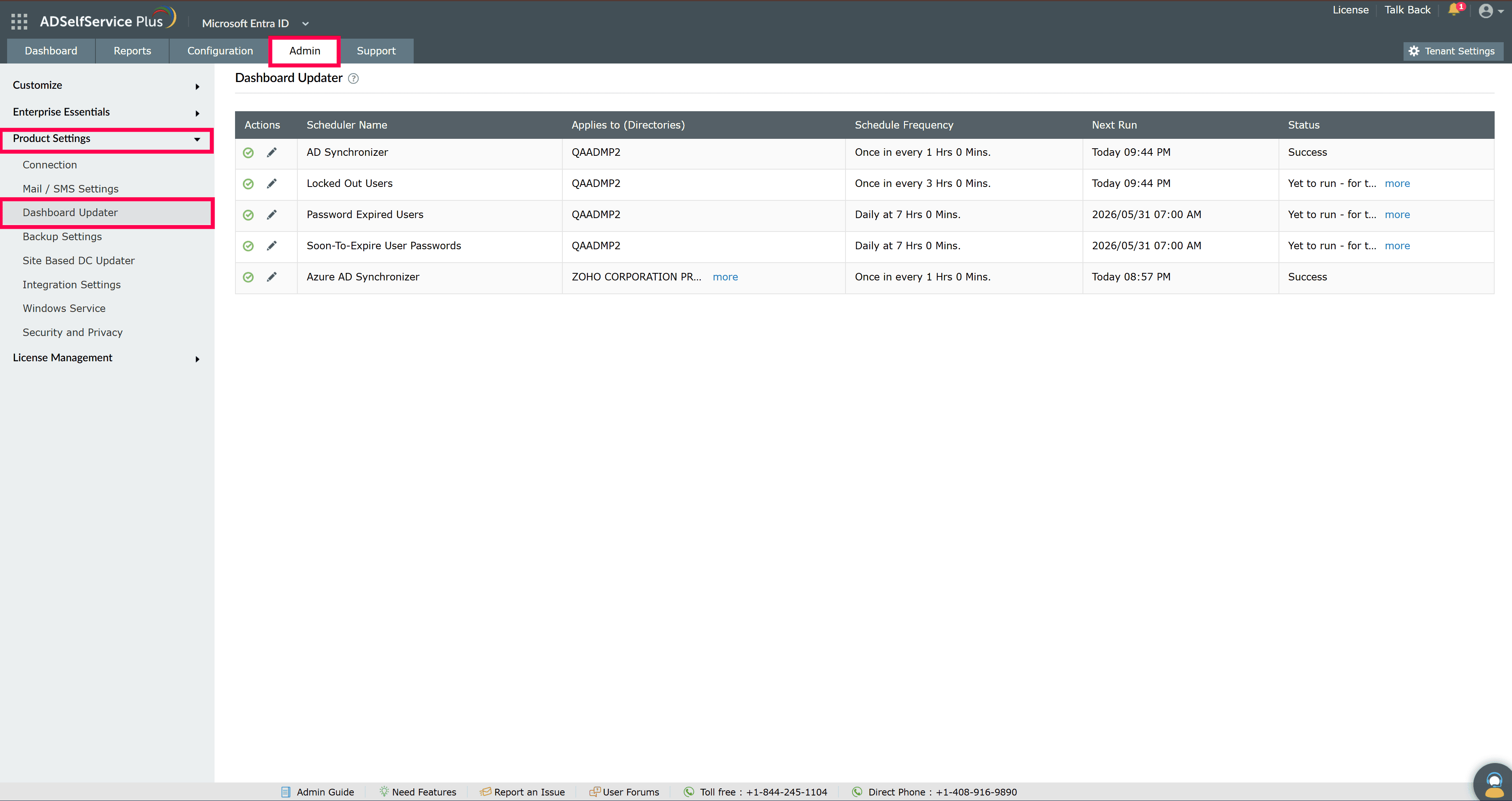
Task: Edit the Locked Out Users scheduler
Action: pos(272,184)
